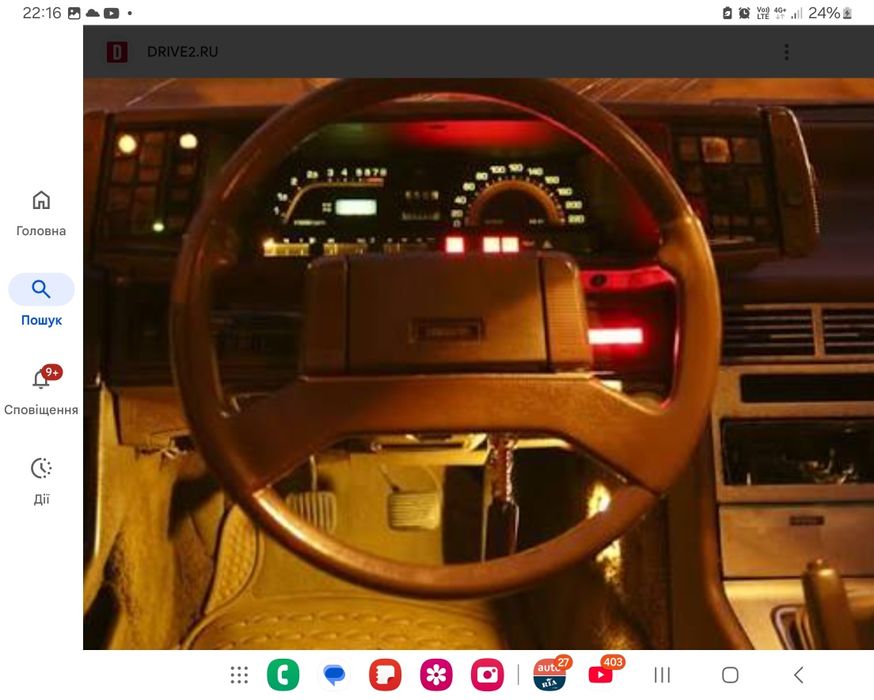The height and width of the screenshot is (700, 874).
Task: Launch the YouTube app
Action: click(x=601, y=674)
